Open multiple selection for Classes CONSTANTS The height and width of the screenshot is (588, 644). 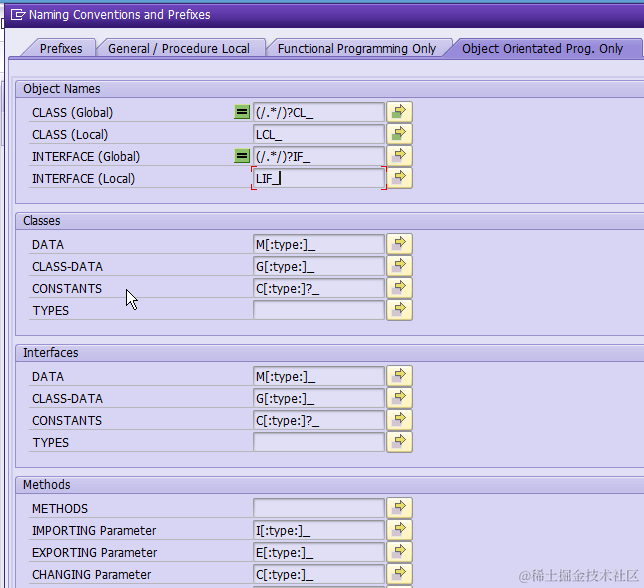[399, 288]
